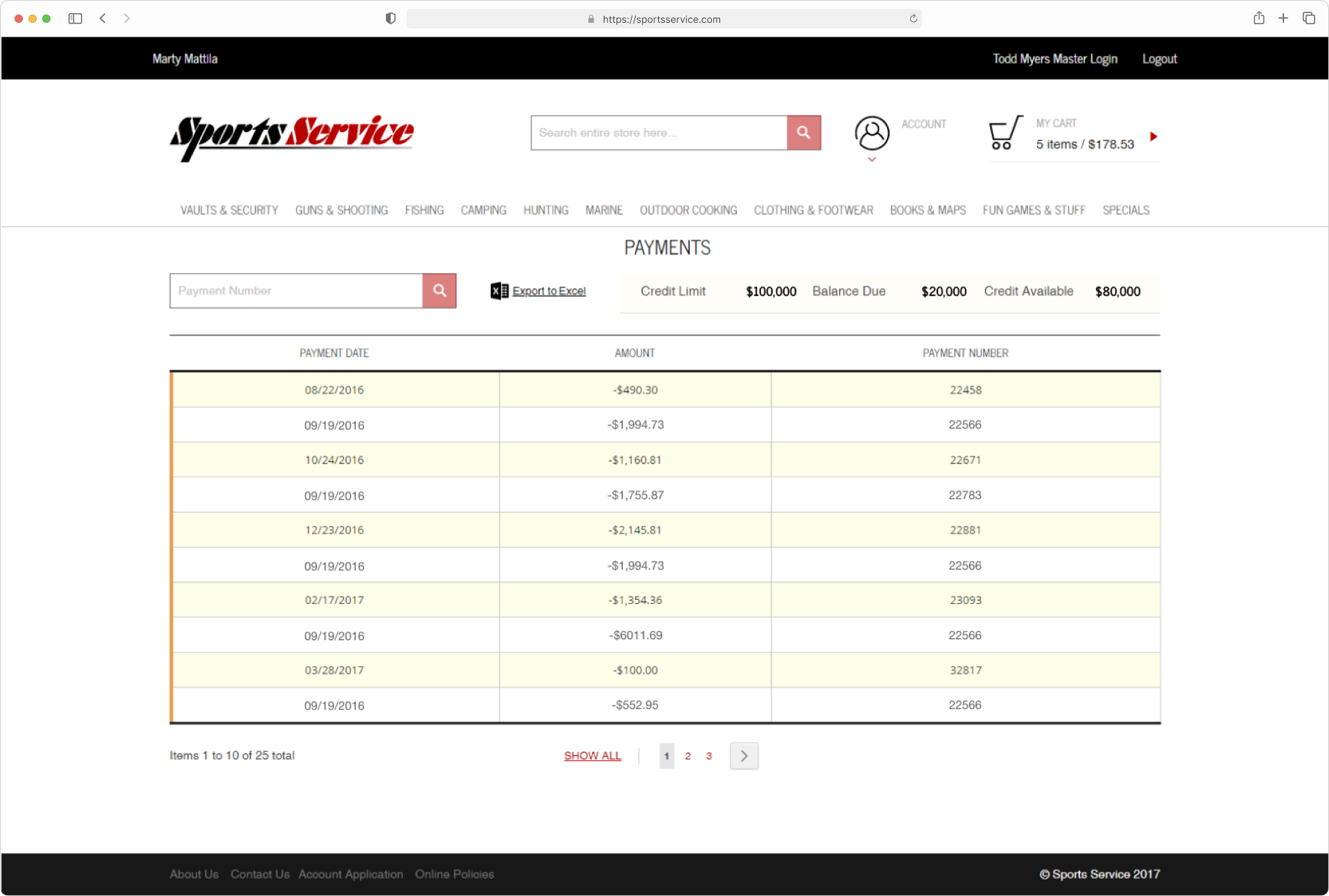Click the Excel icon beside Export to Excel

tap(499, 291)
